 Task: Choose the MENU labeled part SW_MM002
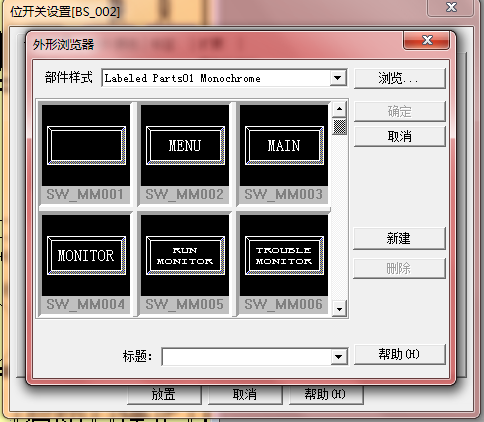(x=185, y=154)
